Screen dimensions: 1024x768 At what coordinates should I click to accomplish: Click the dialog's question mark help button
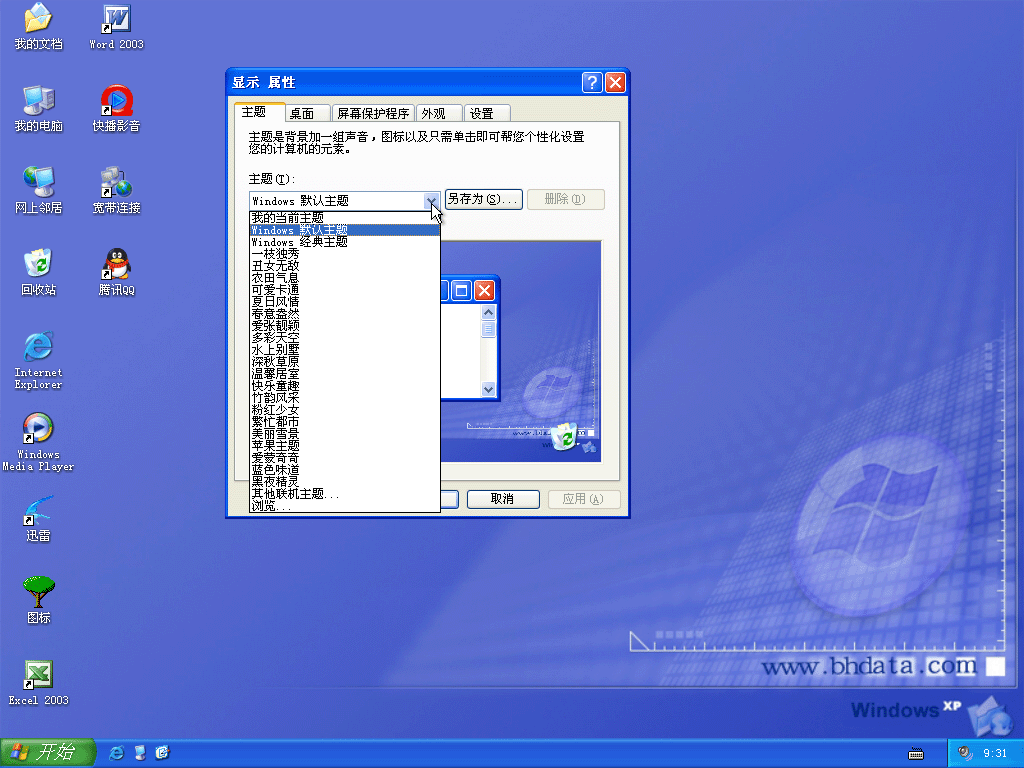592,82
